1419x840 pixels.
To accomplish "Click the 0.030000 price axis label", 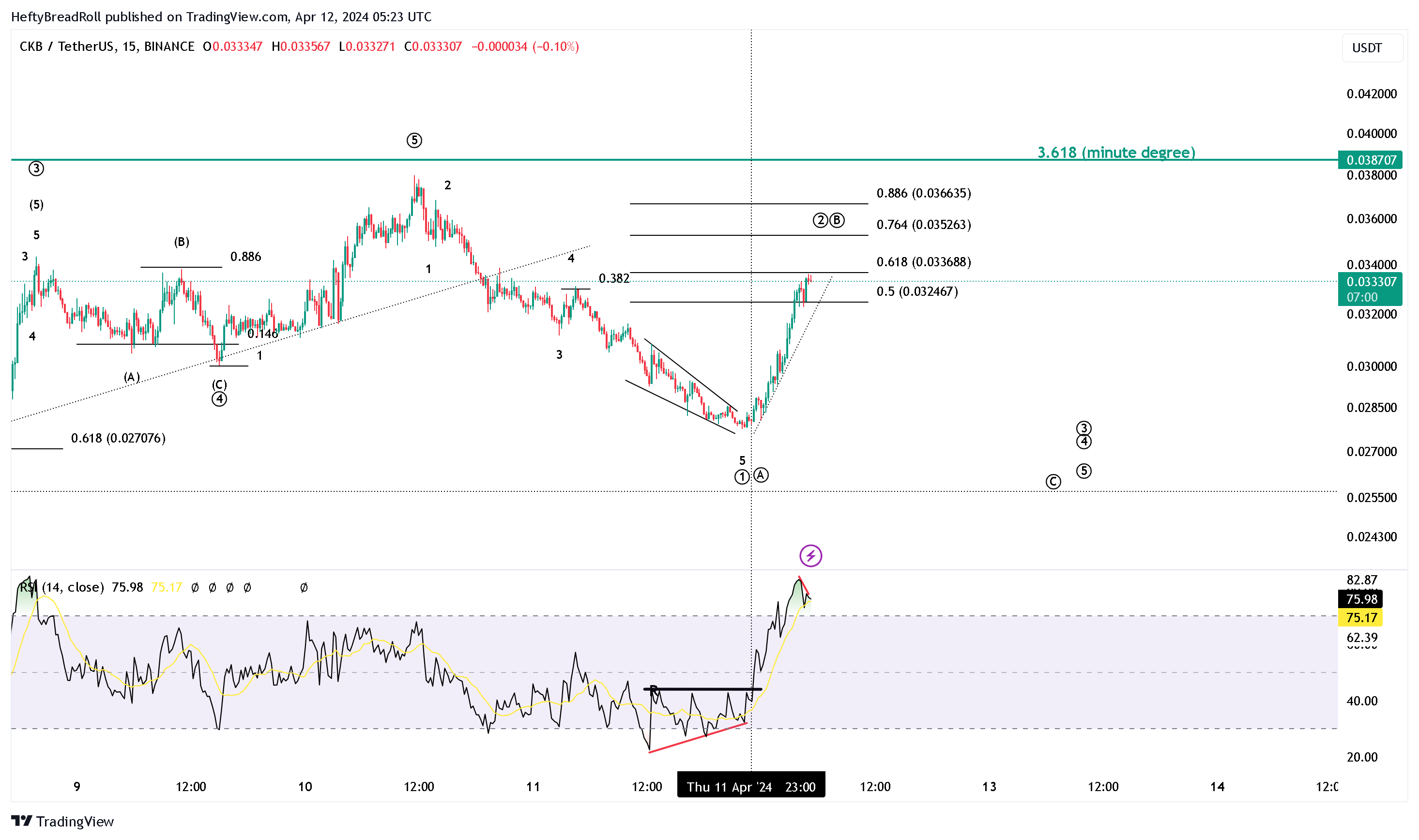I will point(1372,367).
